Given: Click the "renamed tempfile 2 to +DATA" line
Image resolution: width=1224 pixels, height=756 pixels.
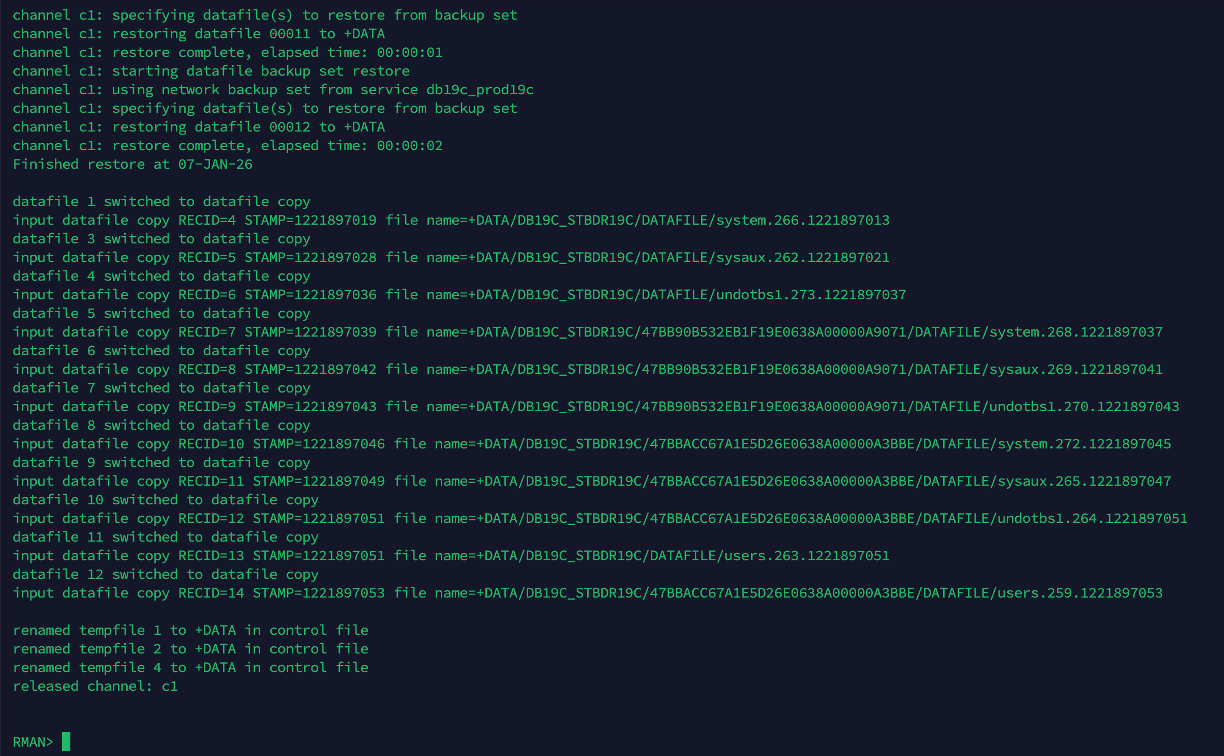Looking at the screenshot, I should point(190,649).
